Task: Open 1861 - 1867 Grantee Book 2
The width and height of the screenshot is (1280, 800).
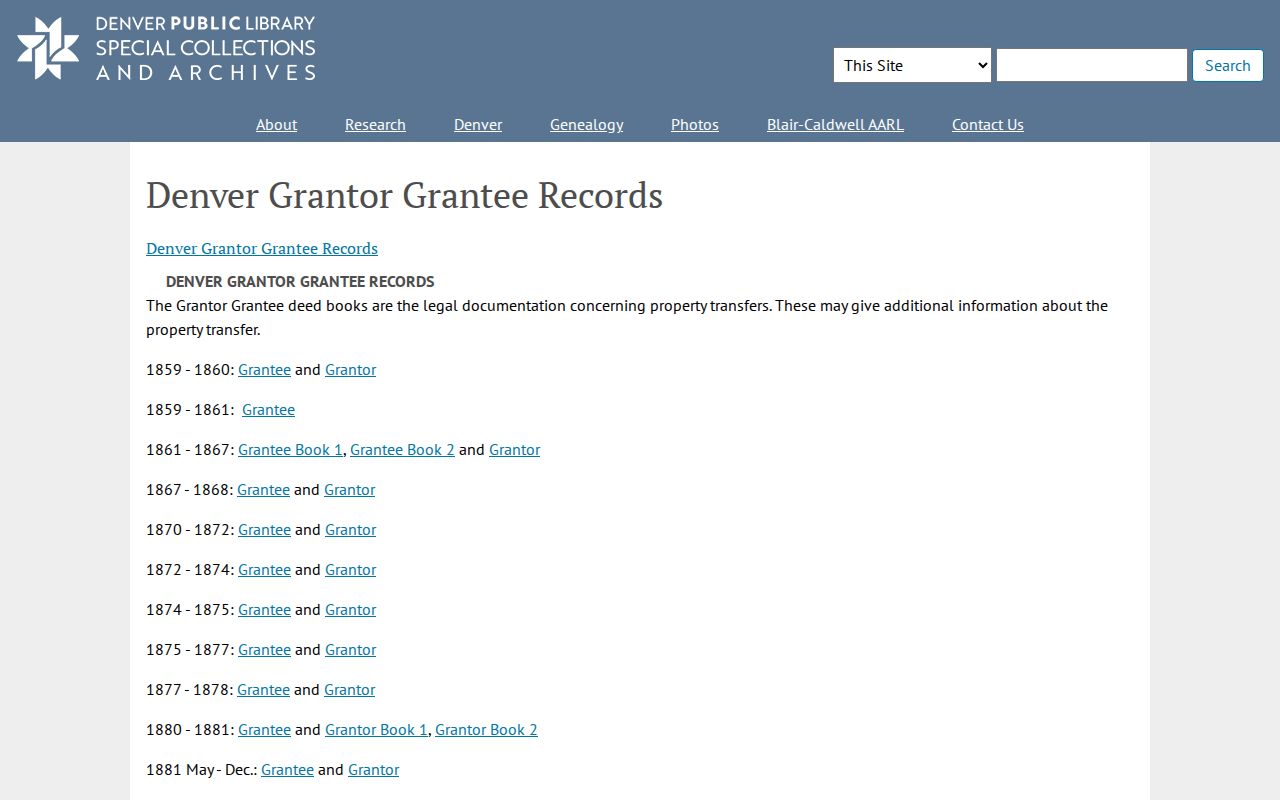Action: [x=402, y=449]
